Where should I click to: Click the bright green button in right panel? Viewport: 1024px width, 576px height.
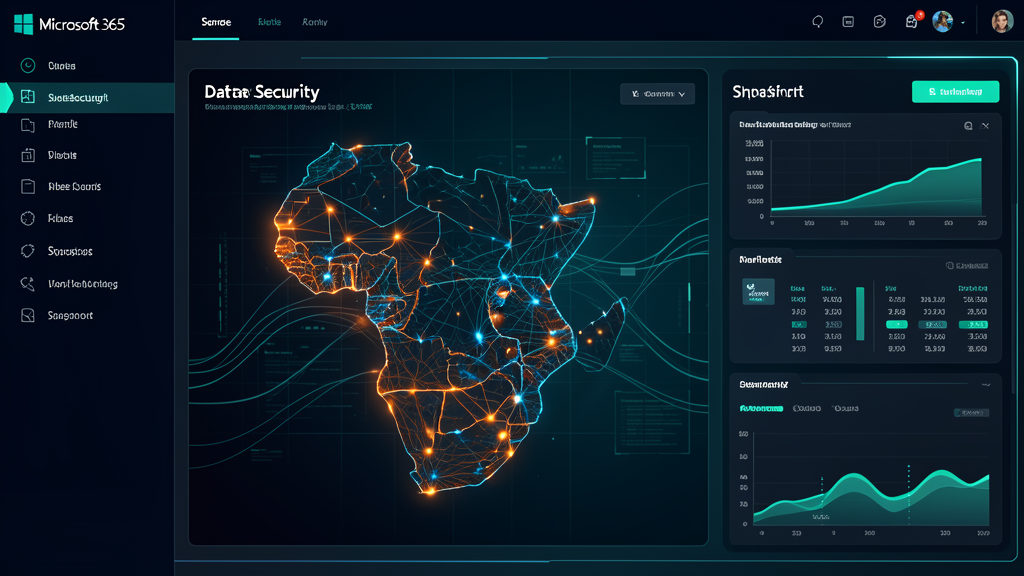coord(955,92)
